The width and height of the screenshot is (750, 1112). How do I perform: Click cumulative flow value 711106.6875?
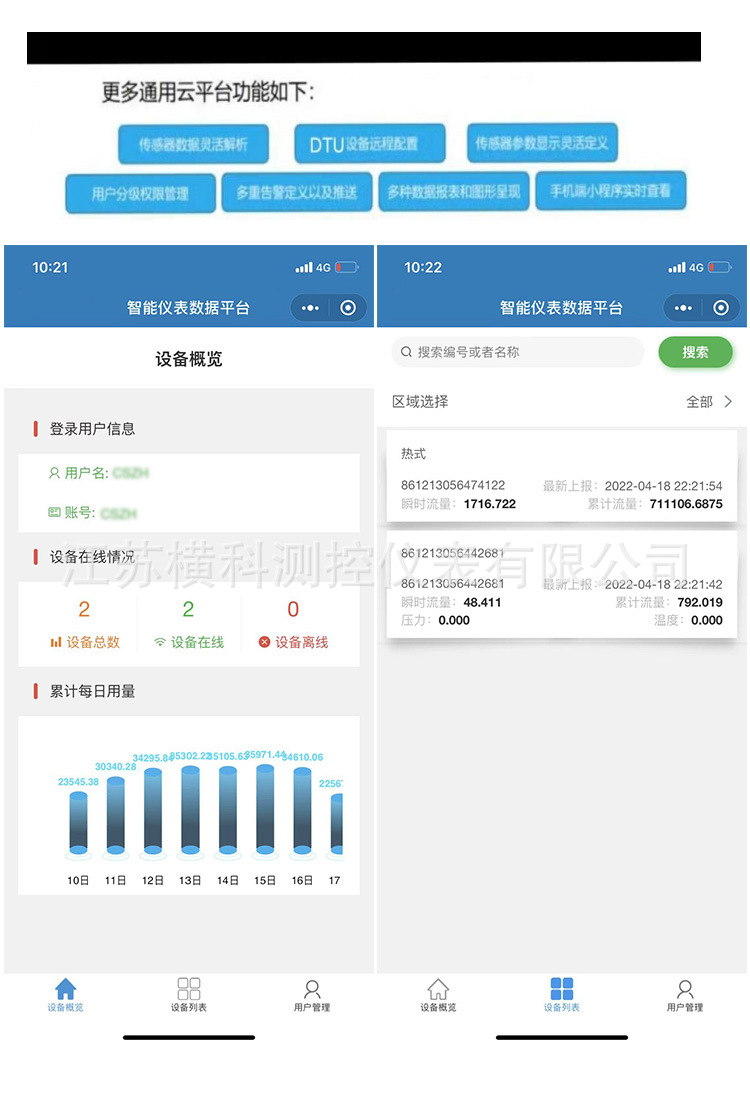coord(686,504)
